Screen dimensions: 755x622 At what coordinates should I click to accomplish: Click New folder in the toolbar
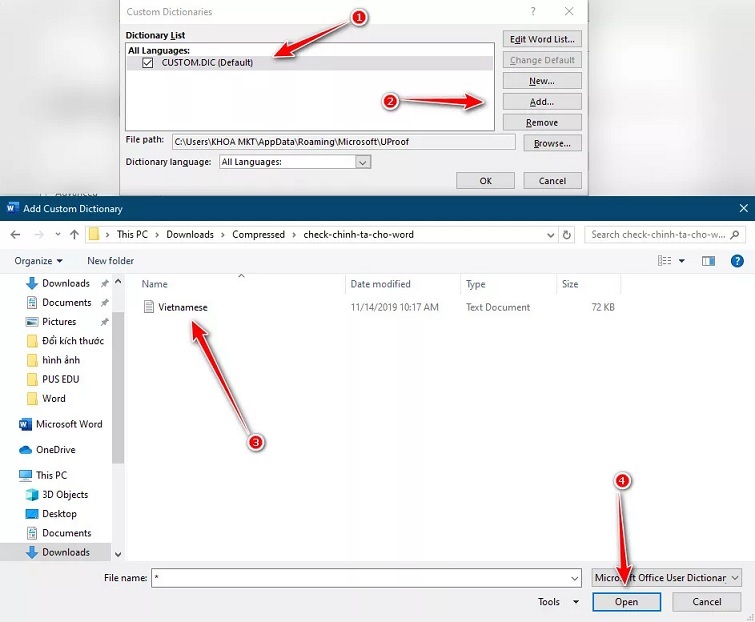click(x=110, y=261)
